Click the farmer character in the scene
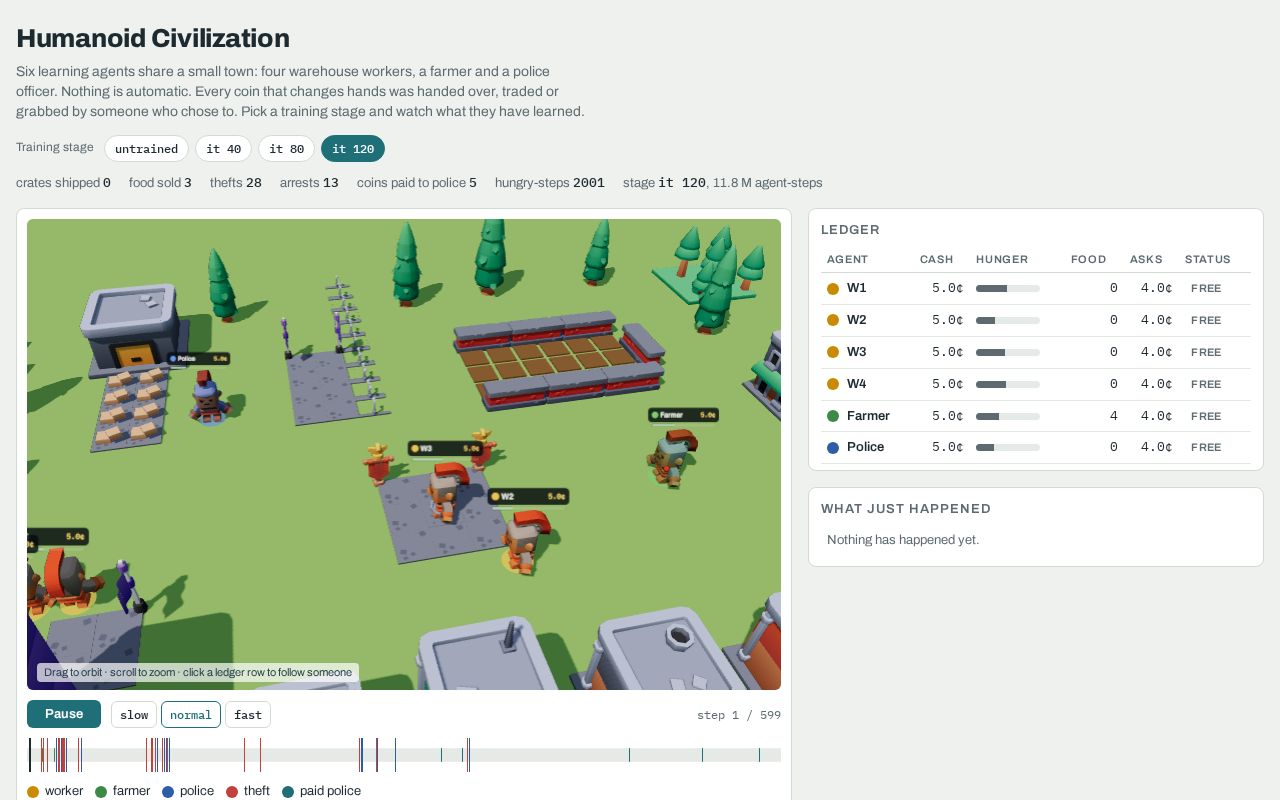This screenshot has width=1280, height=800. 672,458
